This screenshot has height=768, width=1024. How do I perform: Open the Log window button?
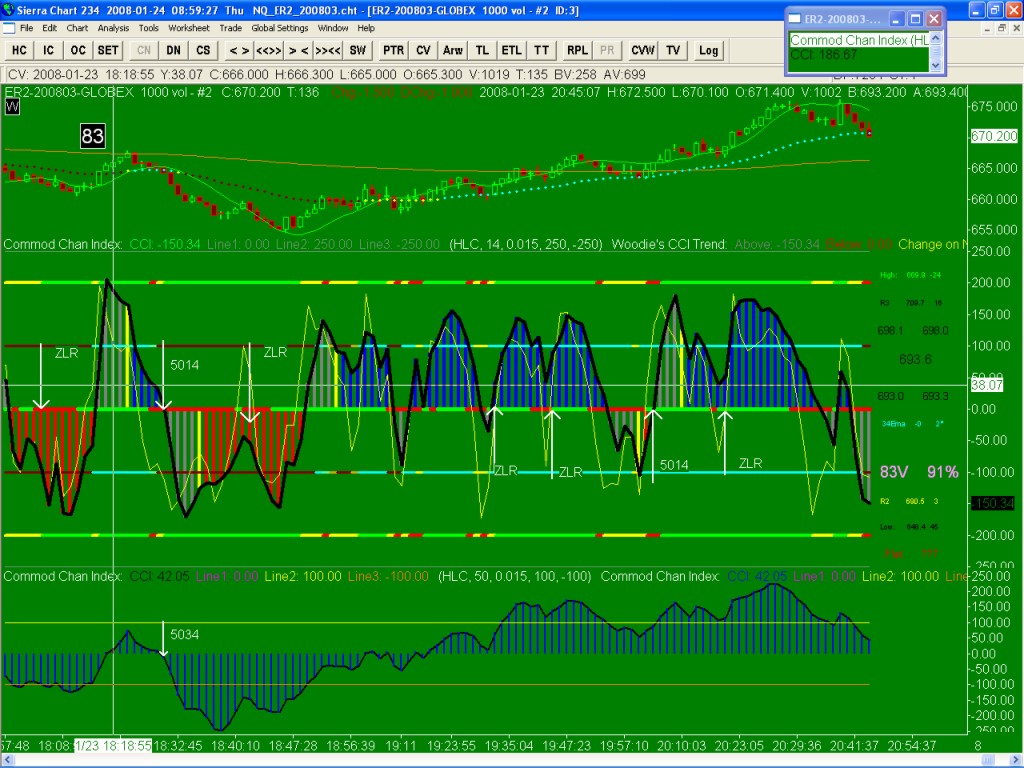point(709,50)
